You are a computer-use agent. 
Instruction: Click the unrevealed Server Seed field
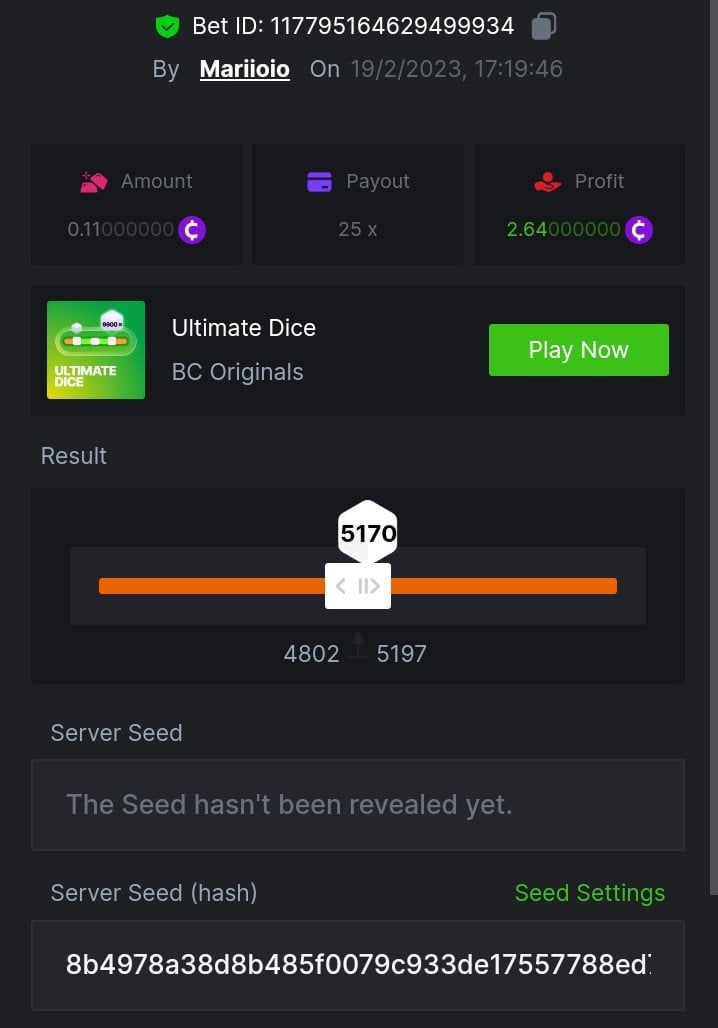(x=357, y=805)
